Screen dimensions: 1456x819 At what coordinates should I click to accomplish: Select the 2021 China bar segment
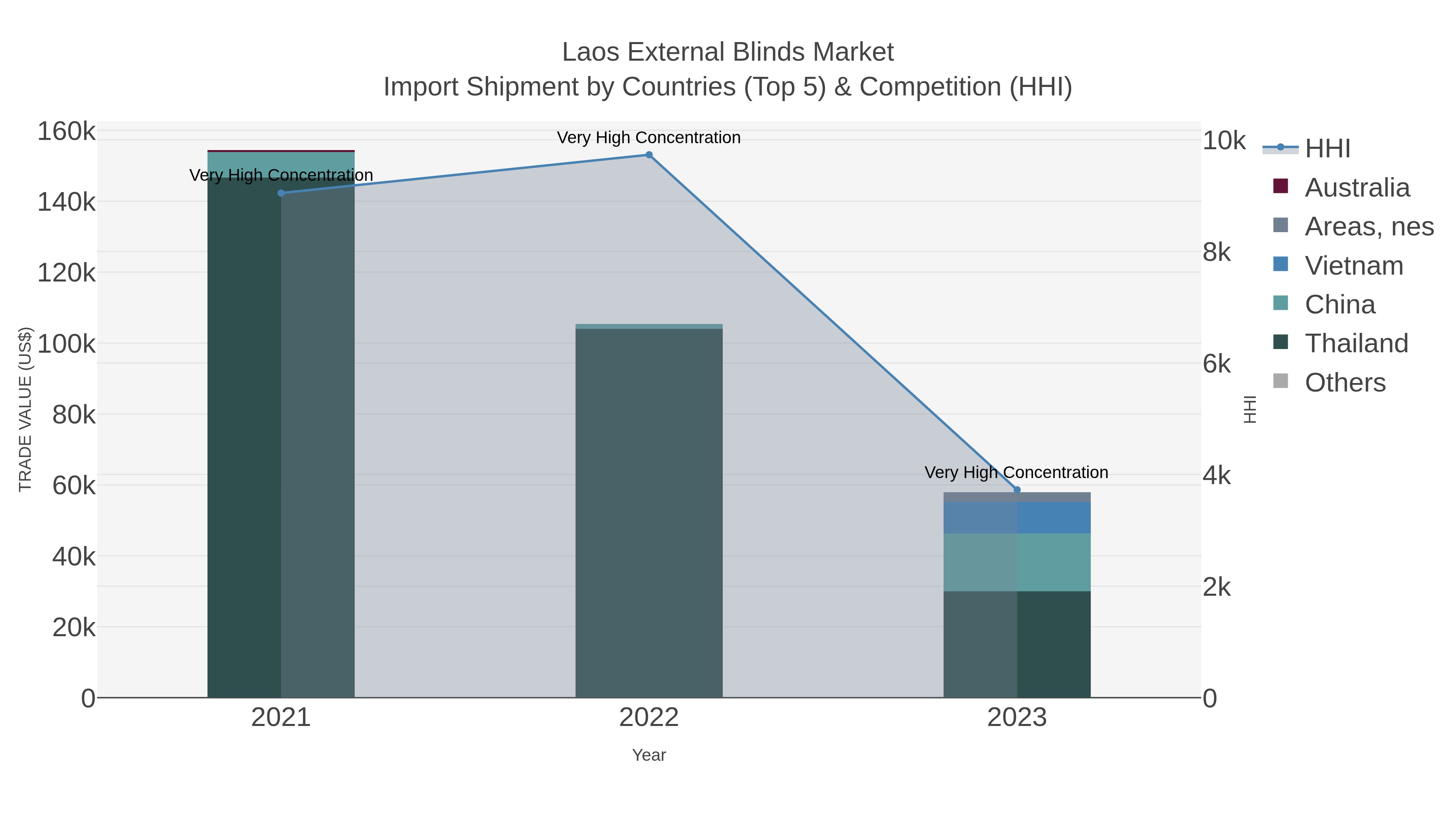click(281, 165)
